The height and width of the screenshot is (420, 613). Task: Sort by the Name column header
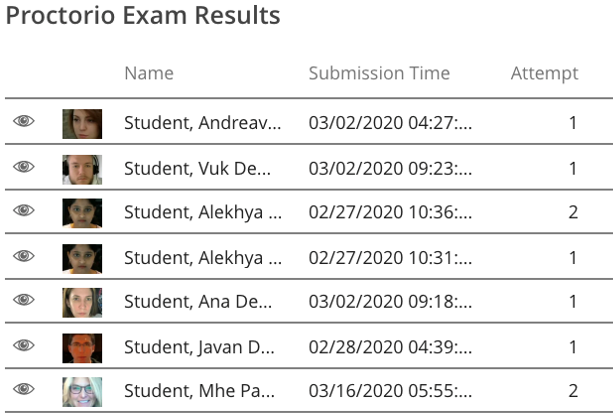pos(148,73)
